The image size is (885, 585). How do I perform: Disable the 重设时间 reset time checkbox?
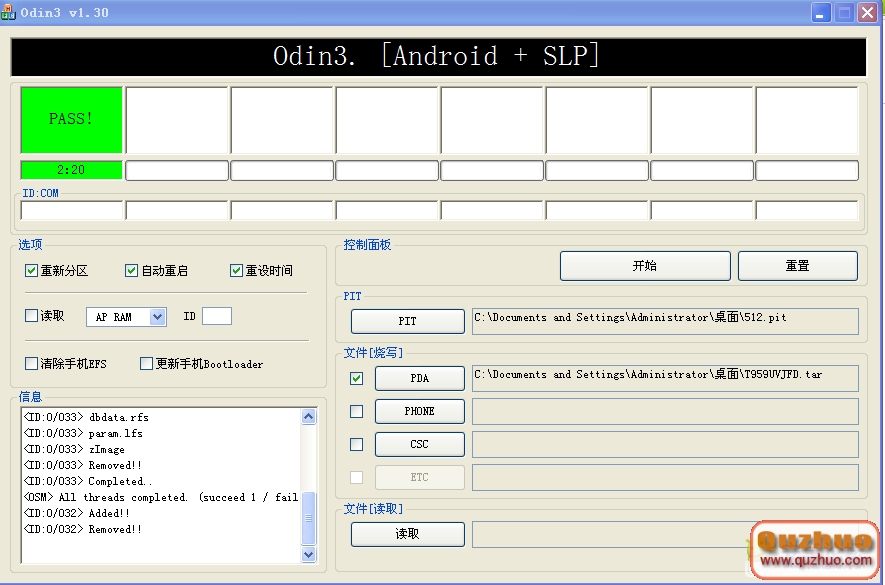click(237, 271)
